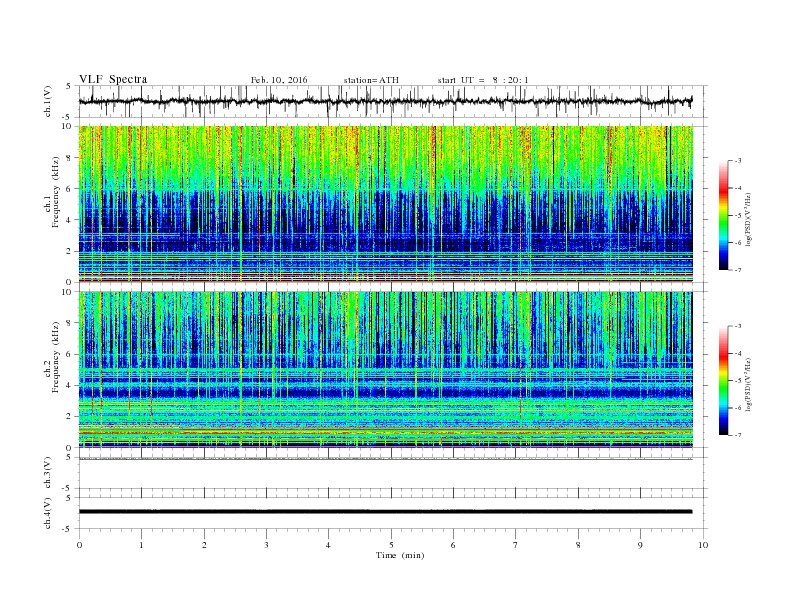
Task: Click the ch.1 spectrogram panel
Action: 385,204
